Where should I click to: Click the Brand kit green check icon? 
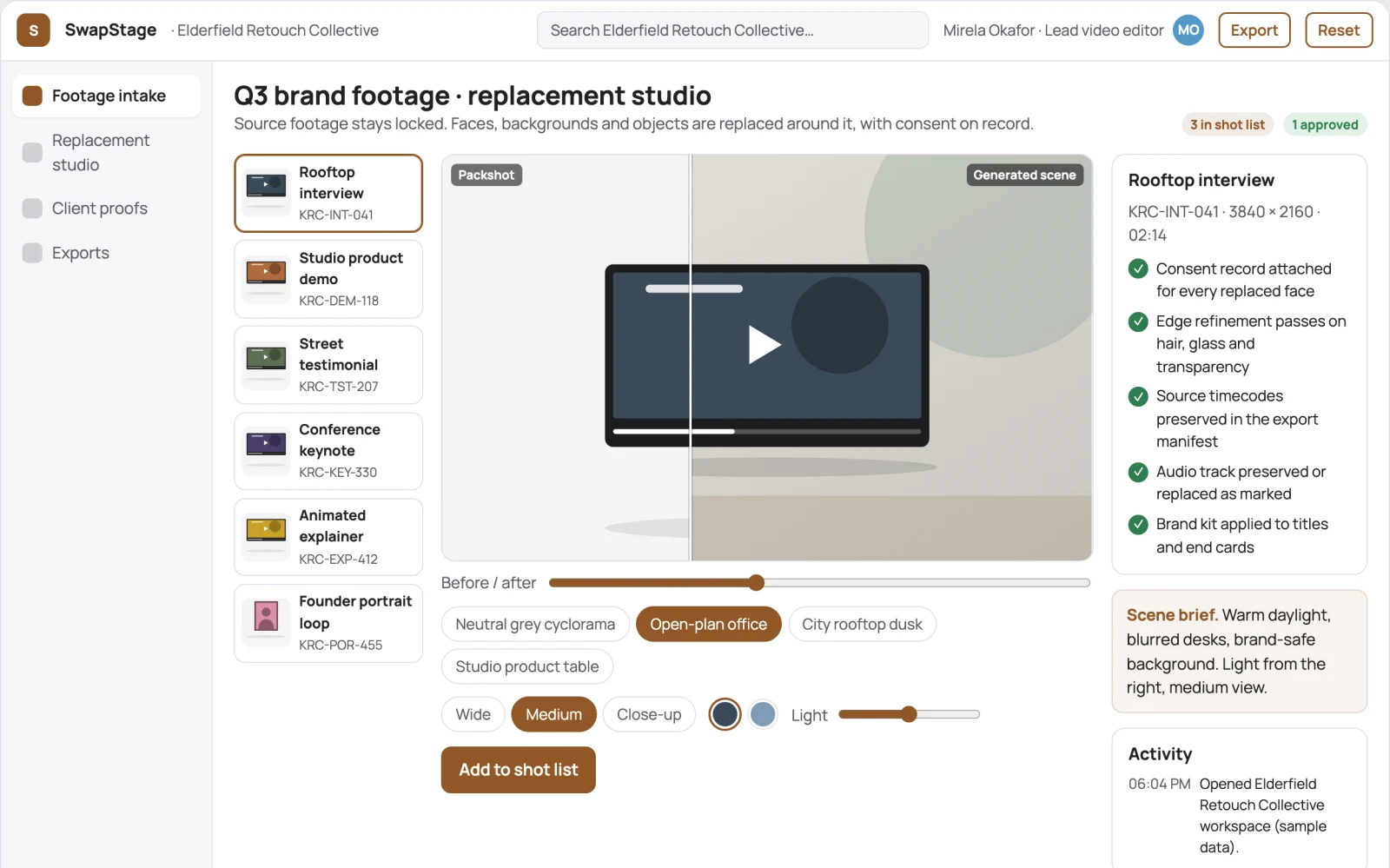click(x=1138, y=524)
